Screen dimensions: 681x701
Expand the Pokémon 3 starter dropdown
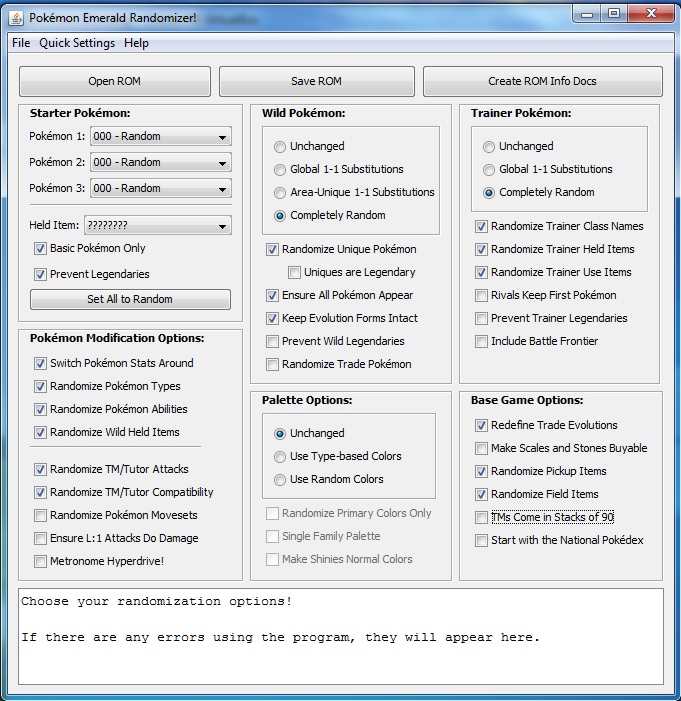coord(160,188)
